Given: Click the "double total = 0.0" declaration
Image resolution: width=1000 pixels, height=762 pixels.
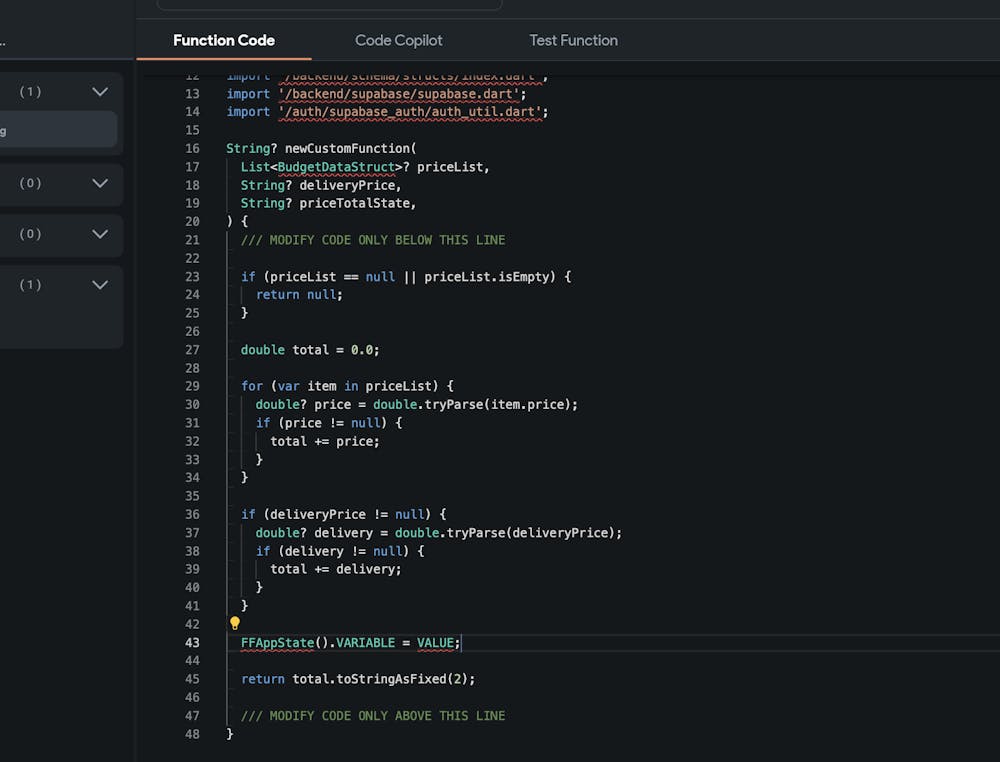Looking at the screenshot, I should coord(310,350).
